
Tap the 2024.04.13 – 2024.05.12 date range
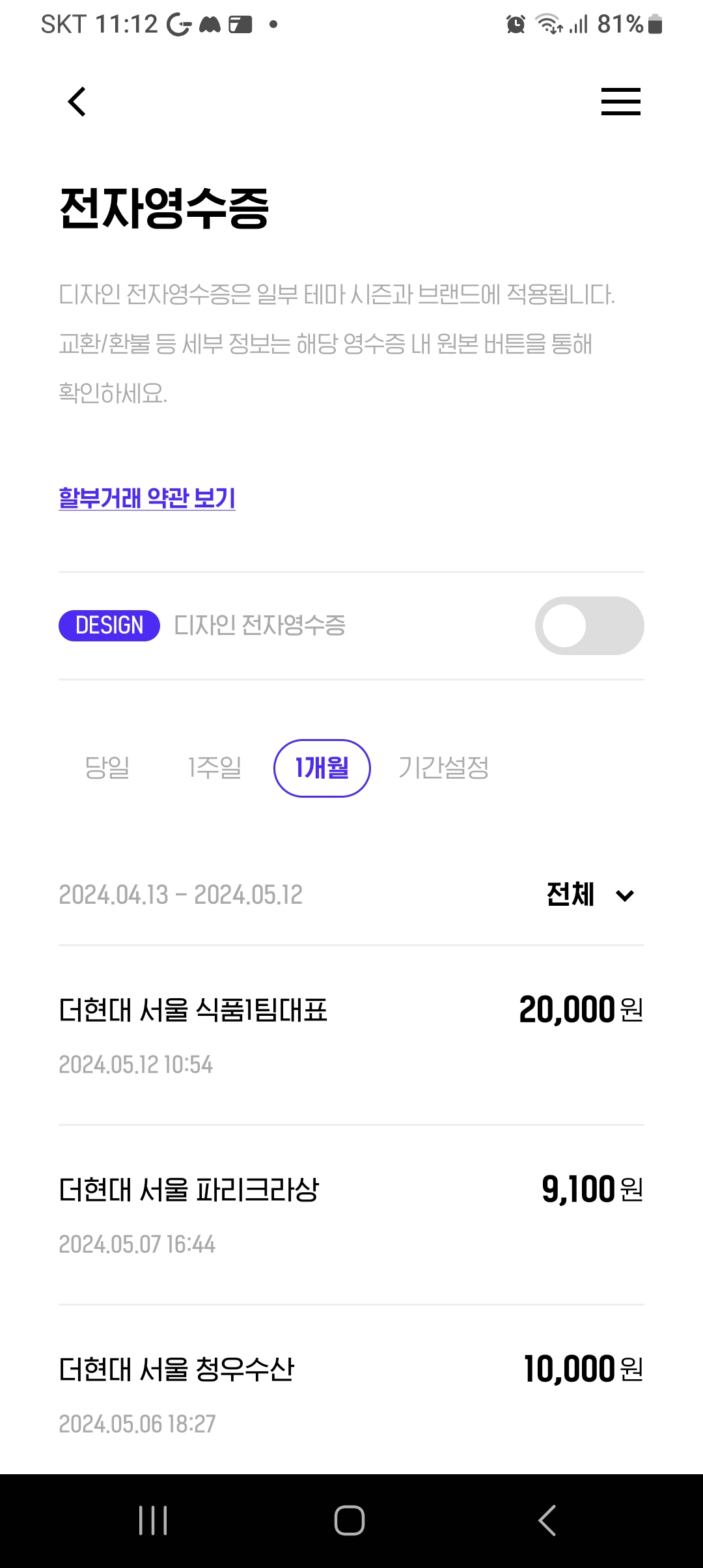[x=181, y=895]
